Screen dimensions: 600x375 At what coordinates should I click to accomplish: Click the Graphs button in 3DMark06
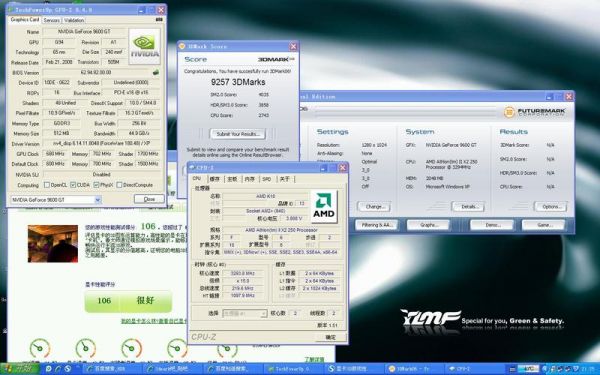[428, 225]
